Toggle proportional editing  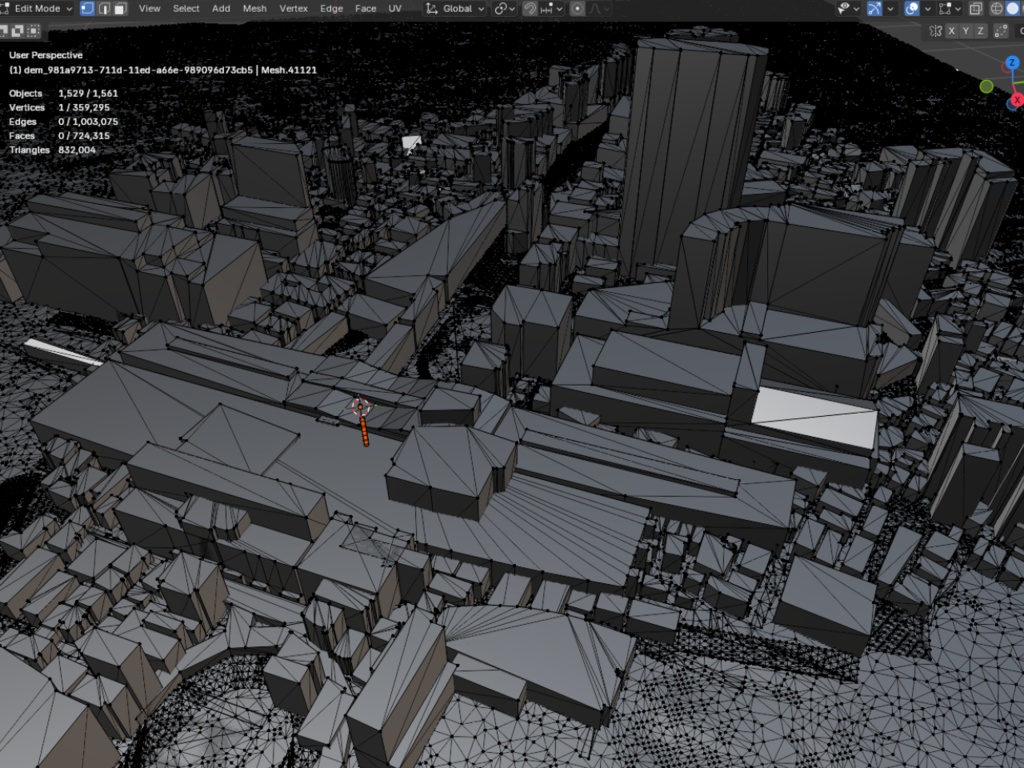click(577, 8)
